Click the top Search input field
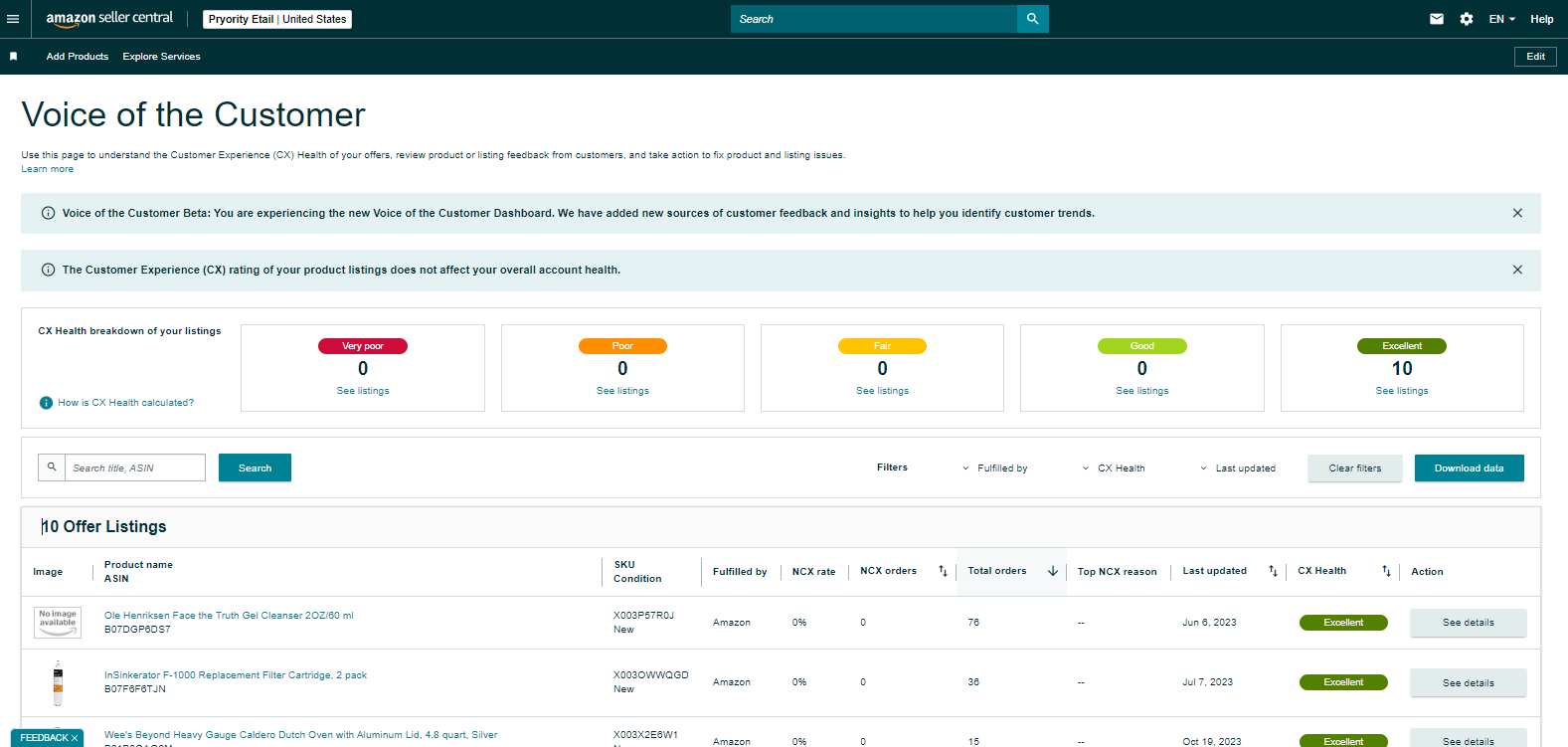This screenshot has width=1568, height=747. point(874,19)
